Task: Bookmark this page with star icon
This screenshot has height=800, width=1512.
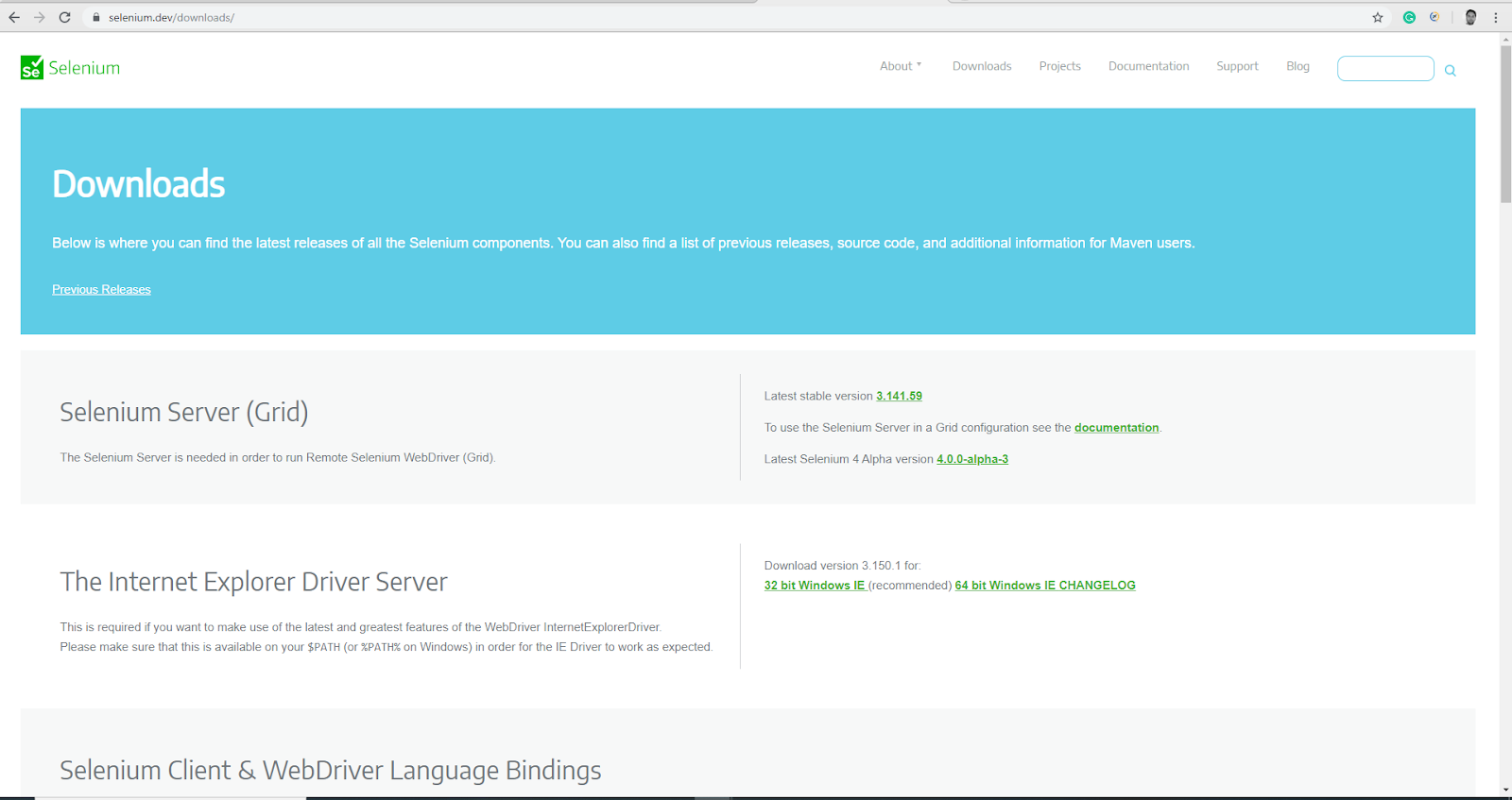Action: (1378, 17)
